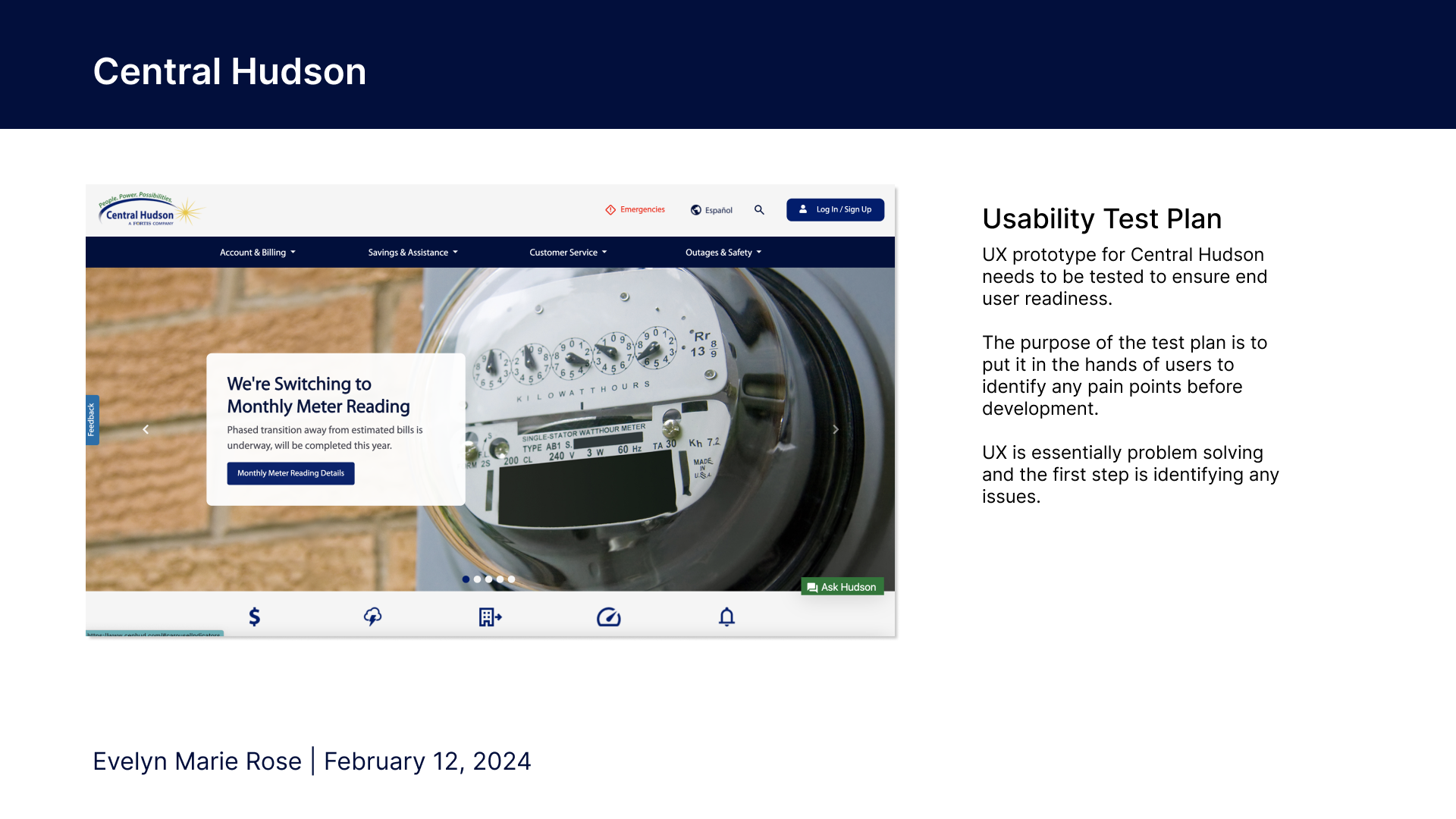Click the storm cloud outage icon
Viewport: 1456px width, 819px height.
[x=372, y=617]
